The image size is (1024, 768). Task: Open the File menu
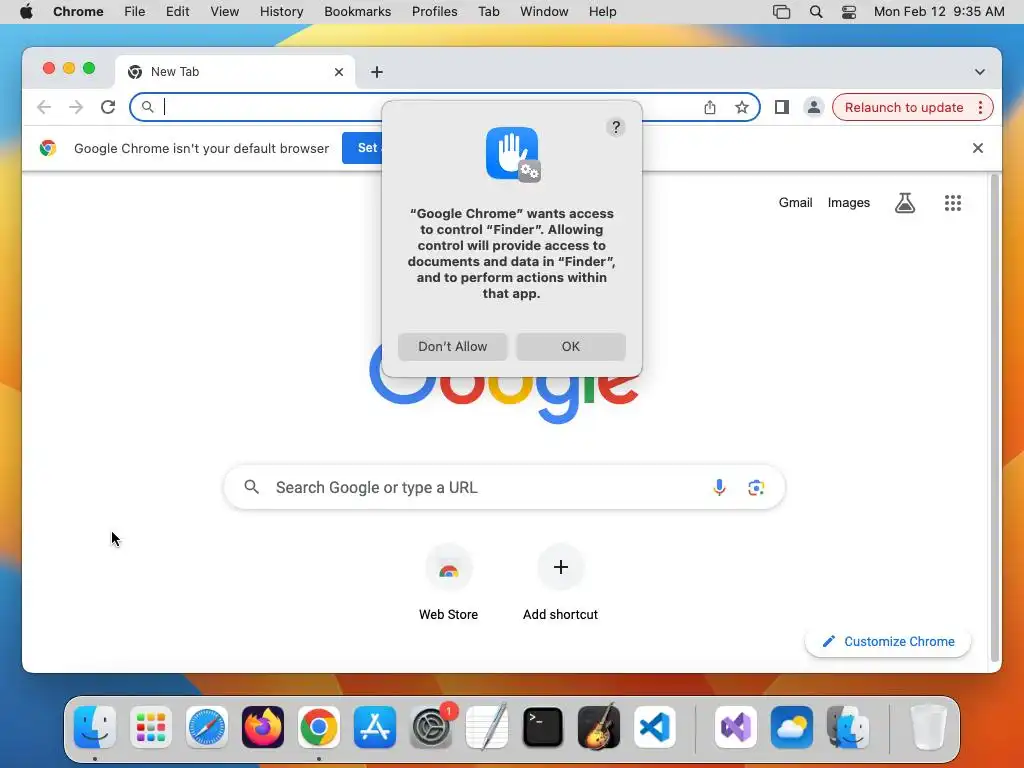coord(135,12)
